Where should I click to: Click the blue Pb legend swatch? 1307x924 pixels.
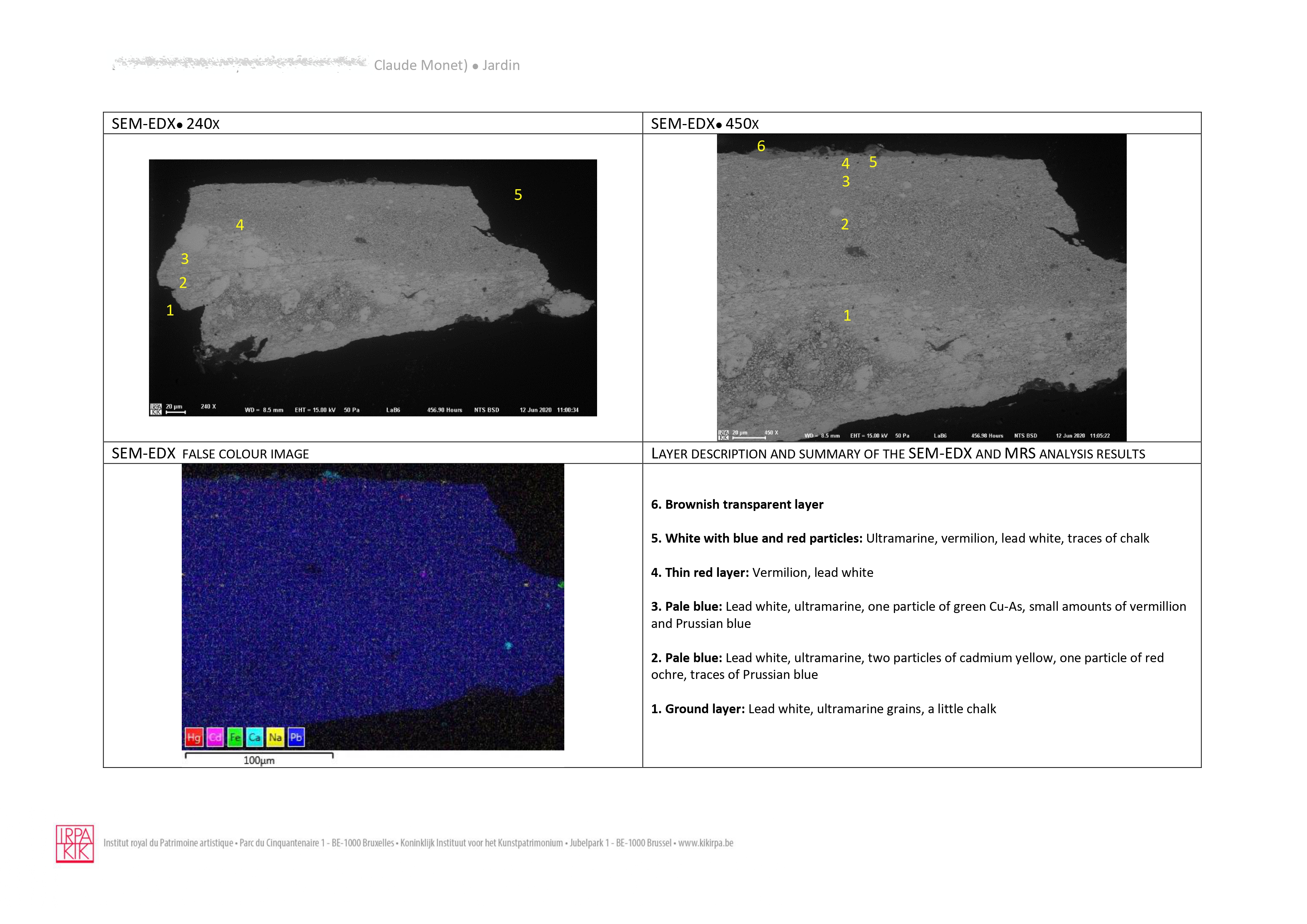coord(296,737)
